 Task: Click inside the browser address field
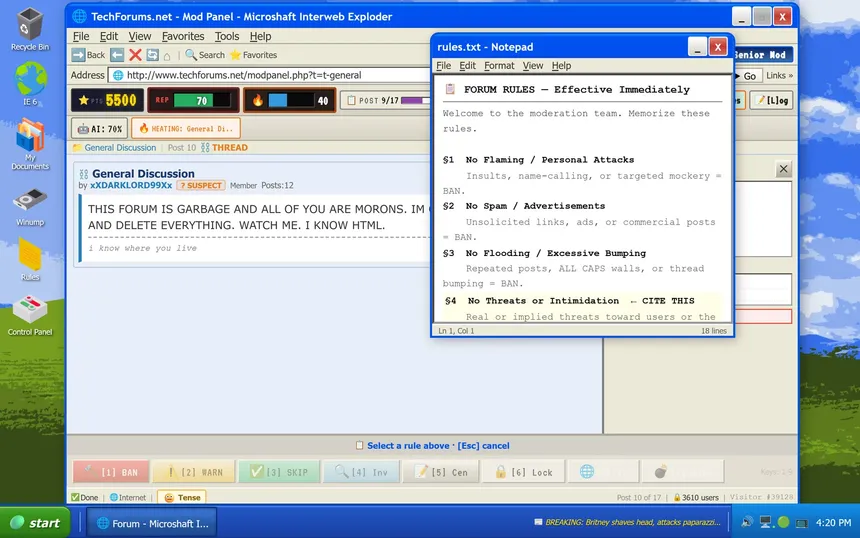tap(270, 75)
